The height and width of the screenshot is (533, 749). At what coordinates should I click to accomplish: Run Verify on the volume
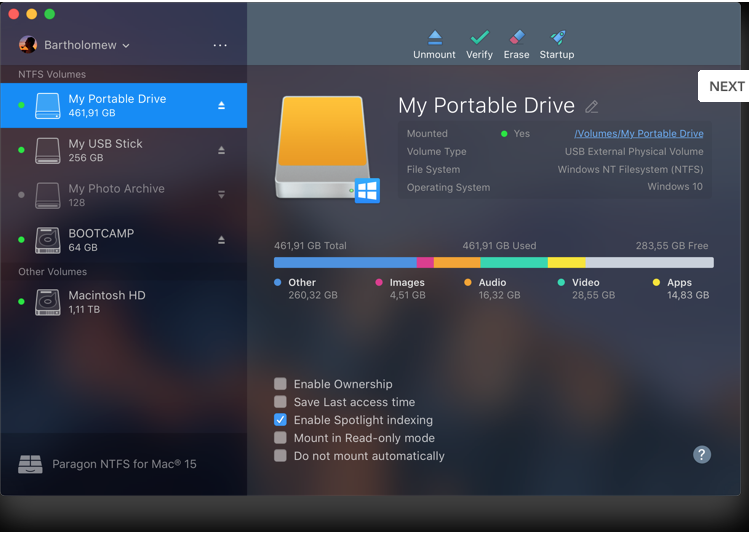click(479, 45)
